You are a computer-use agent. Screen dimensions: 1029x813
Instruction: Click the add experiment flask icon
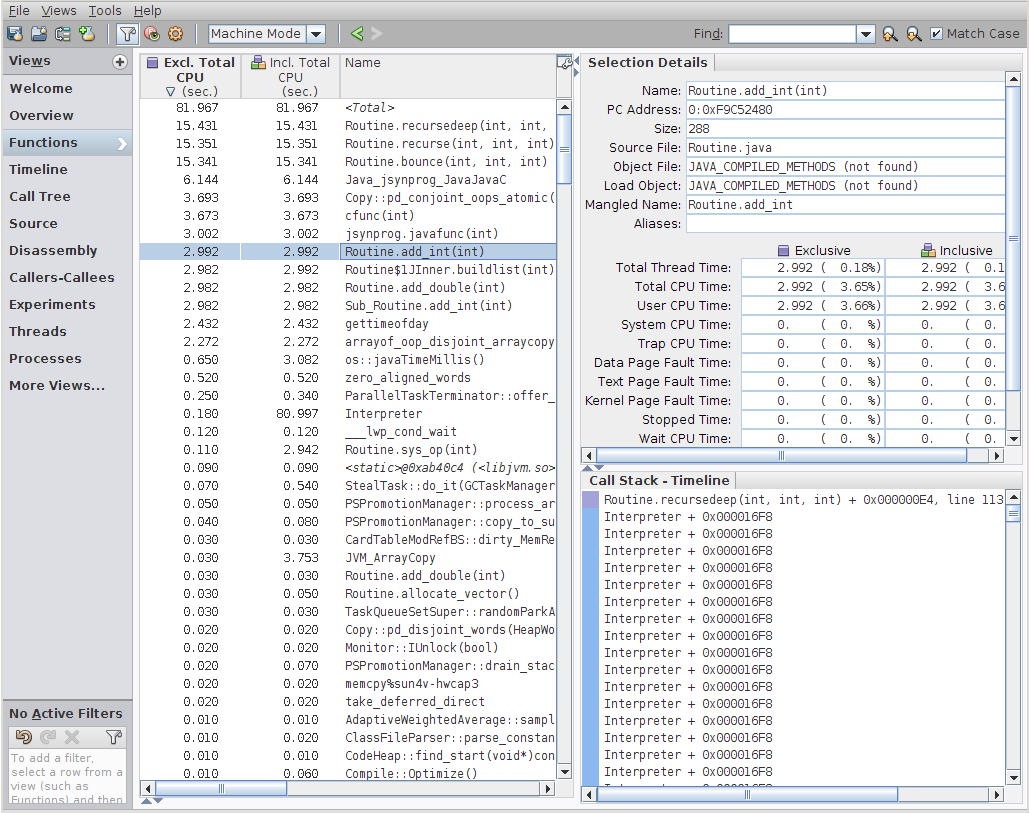point(87,33)
